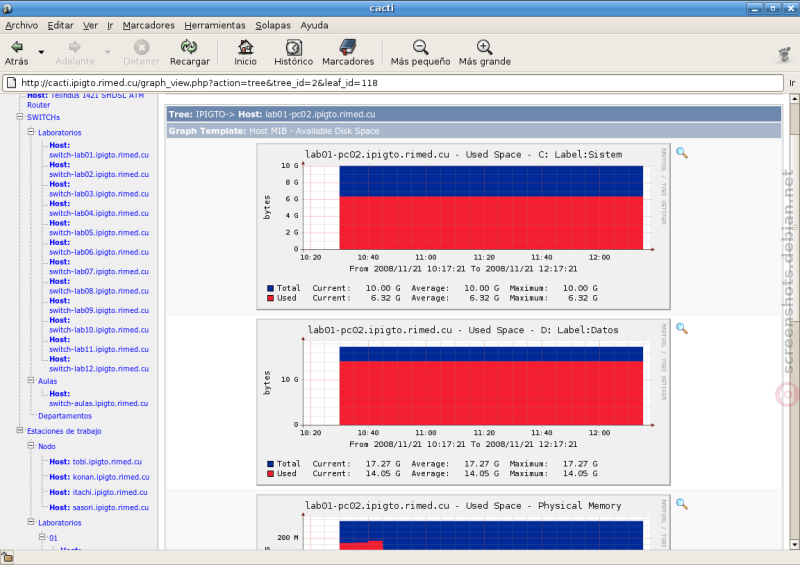
Task: Shrink text with Más pequeño
Action: click(420, 53)
